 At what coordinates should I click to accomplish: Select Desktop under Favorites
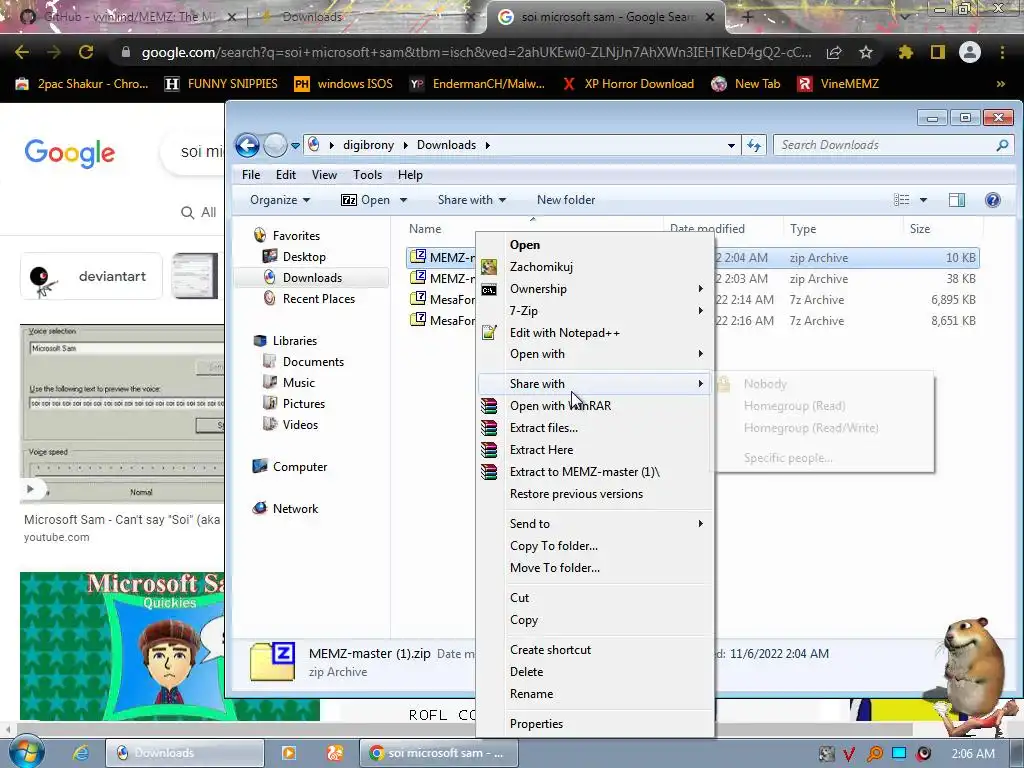[x=304, y=257]
